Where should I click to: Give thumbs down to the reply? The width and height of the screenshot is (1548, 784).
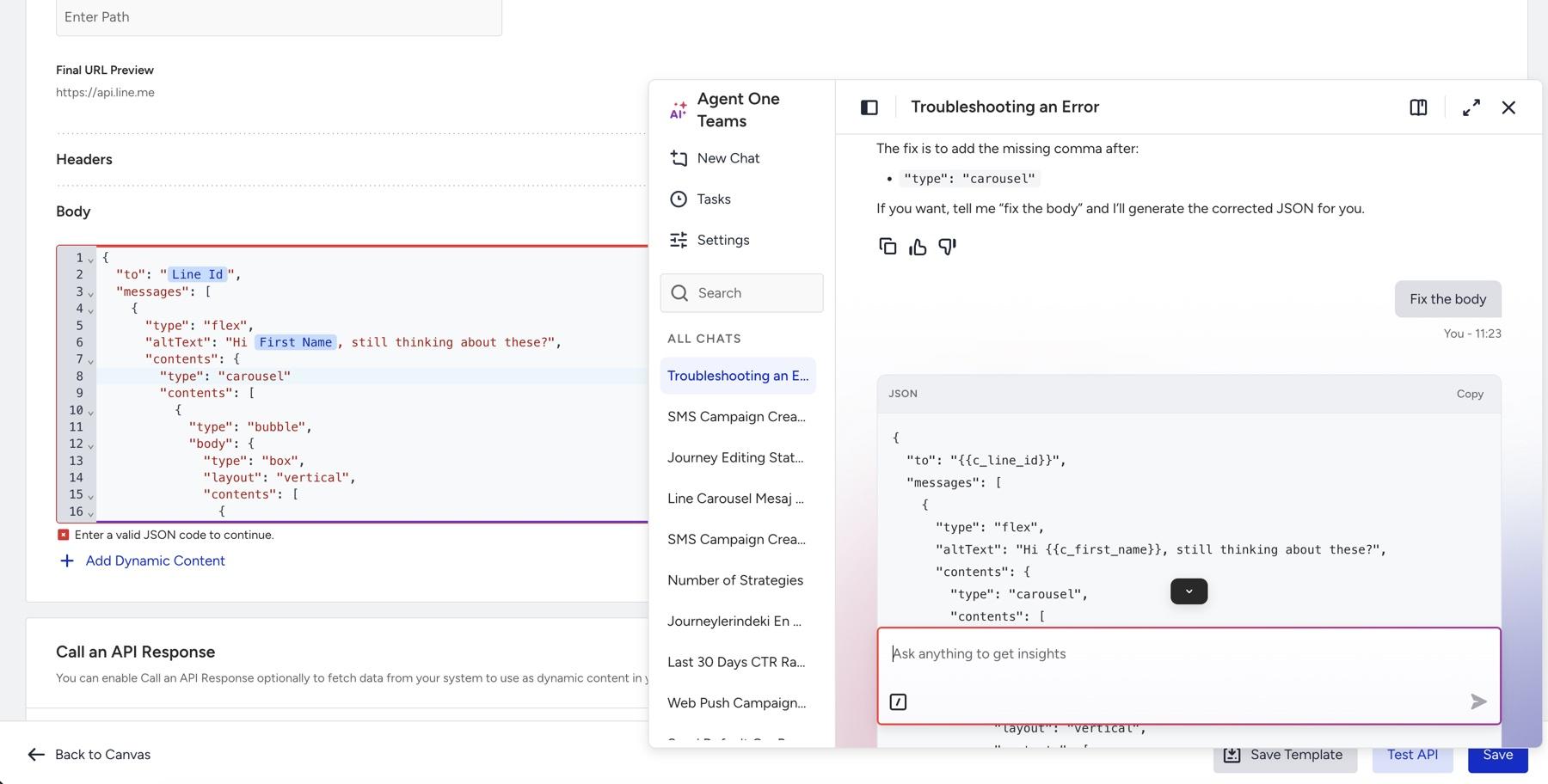click(x=947, y=247)
